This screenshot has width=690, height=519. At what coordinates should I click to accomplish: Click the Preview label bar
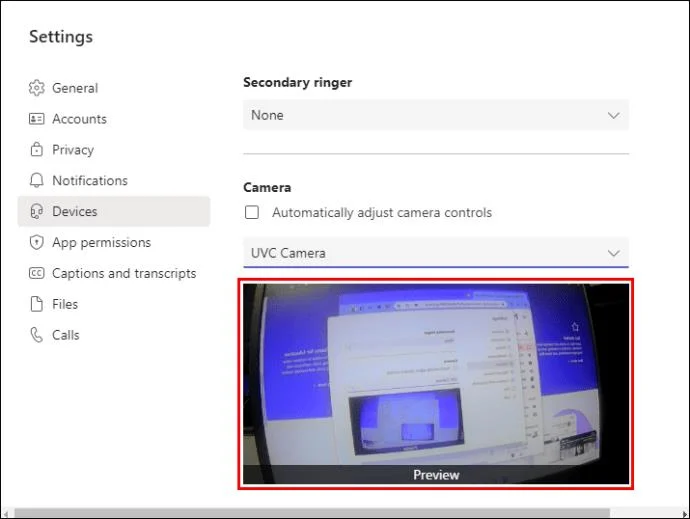point(436,475)
